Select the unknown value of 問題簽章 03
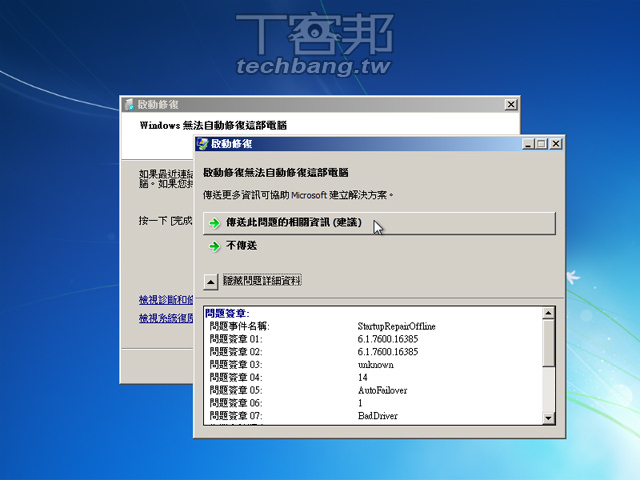This screenshot has height=480, width=640. [x=376, y=364]
